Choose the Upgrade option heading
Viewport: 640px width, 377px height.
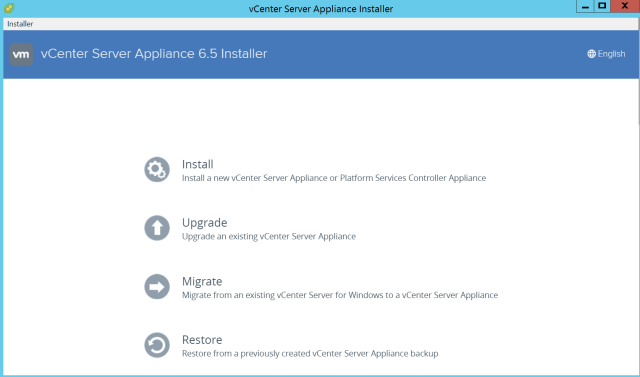pyautogui.click(x=204, y=223)
